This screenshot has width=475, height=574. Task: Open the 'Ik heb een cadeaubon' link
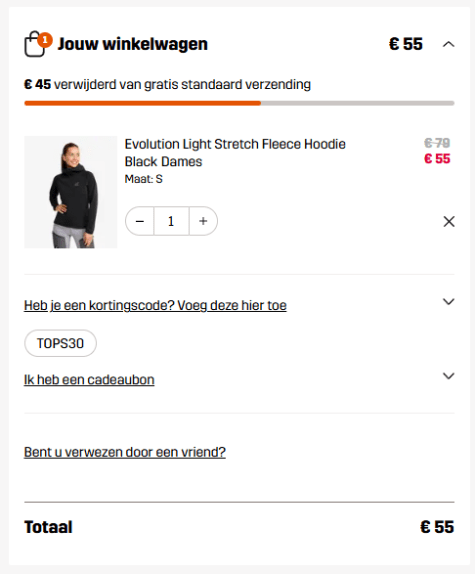89,380
